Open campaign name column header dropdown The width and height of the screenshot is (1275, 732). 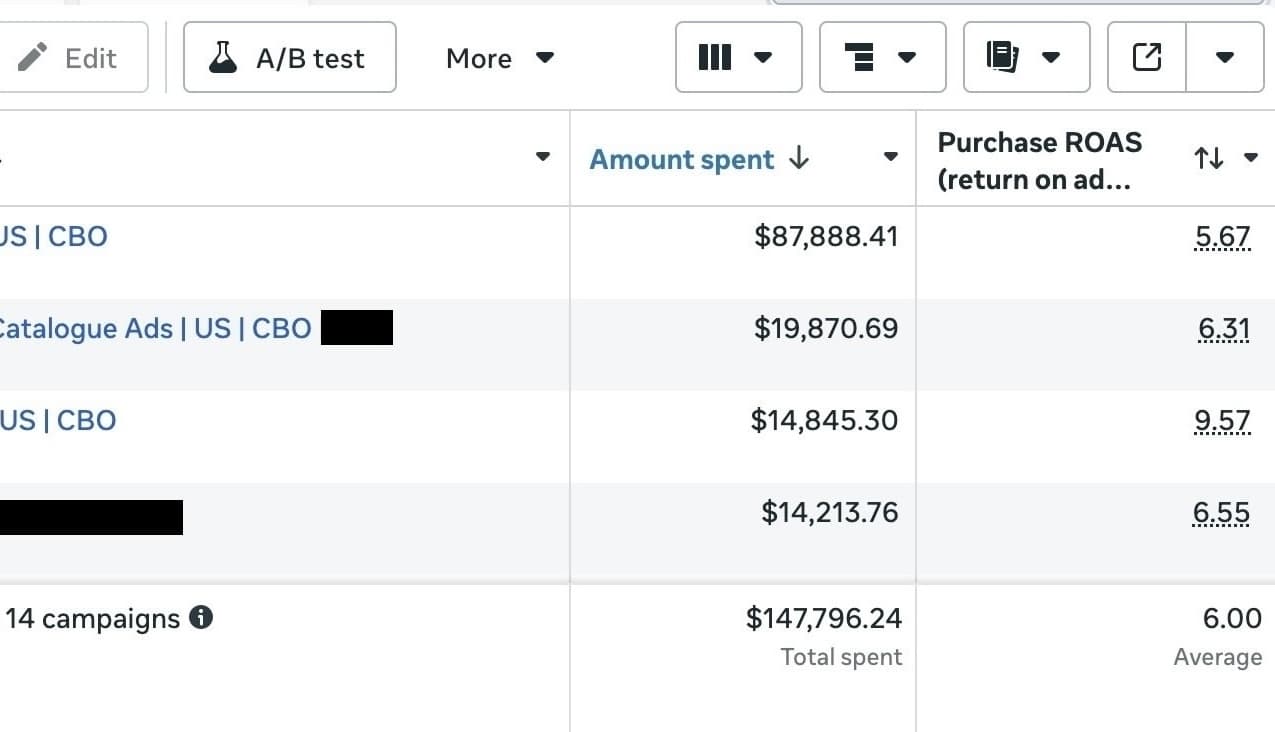543,157
